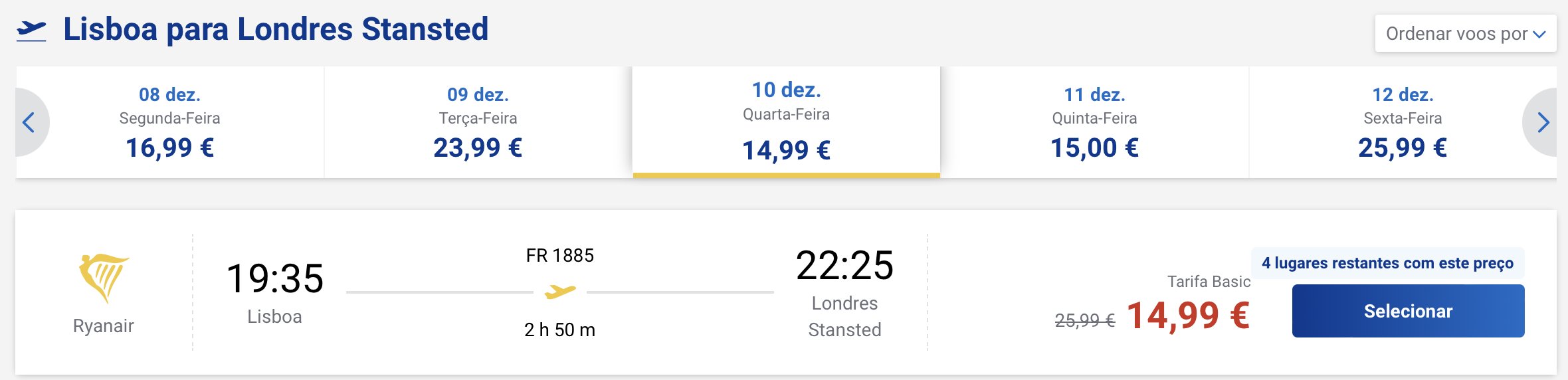
Task: Click the "4 lugares restantes" notice
Action: pyautogui.click(x=1387, y=263)
